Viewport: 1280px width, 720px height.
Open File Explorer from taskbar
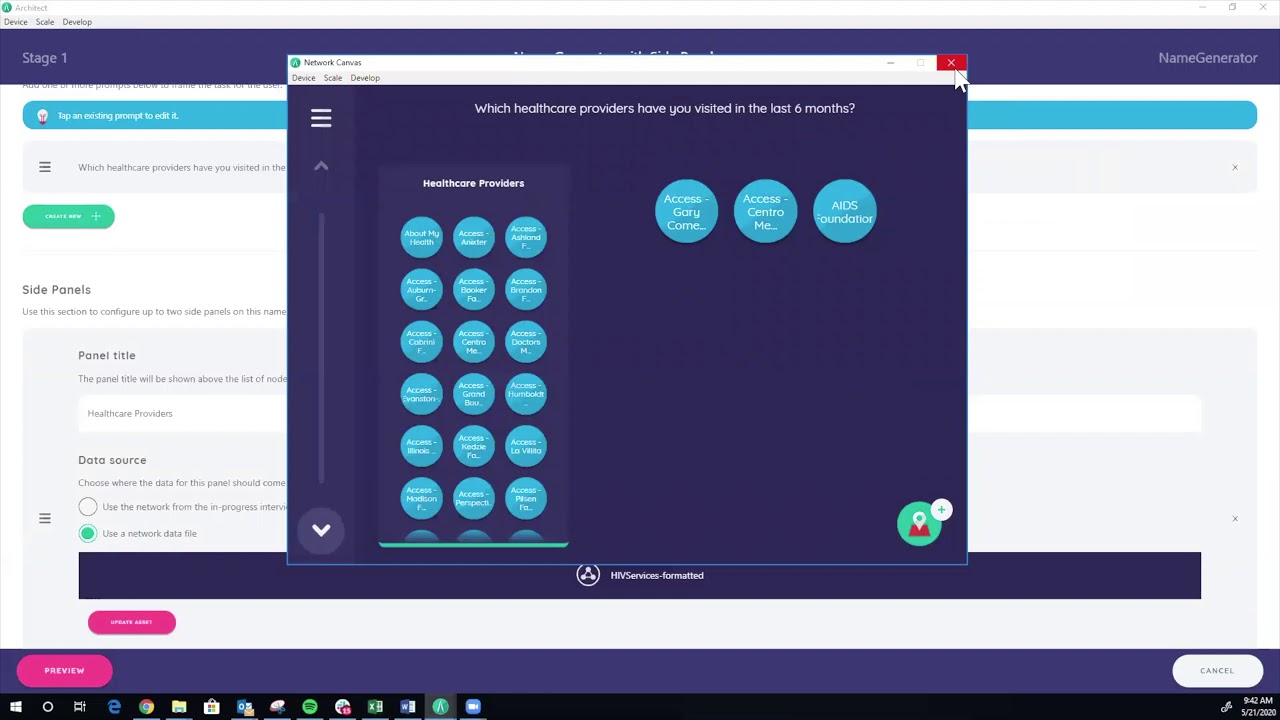point(179,707)
